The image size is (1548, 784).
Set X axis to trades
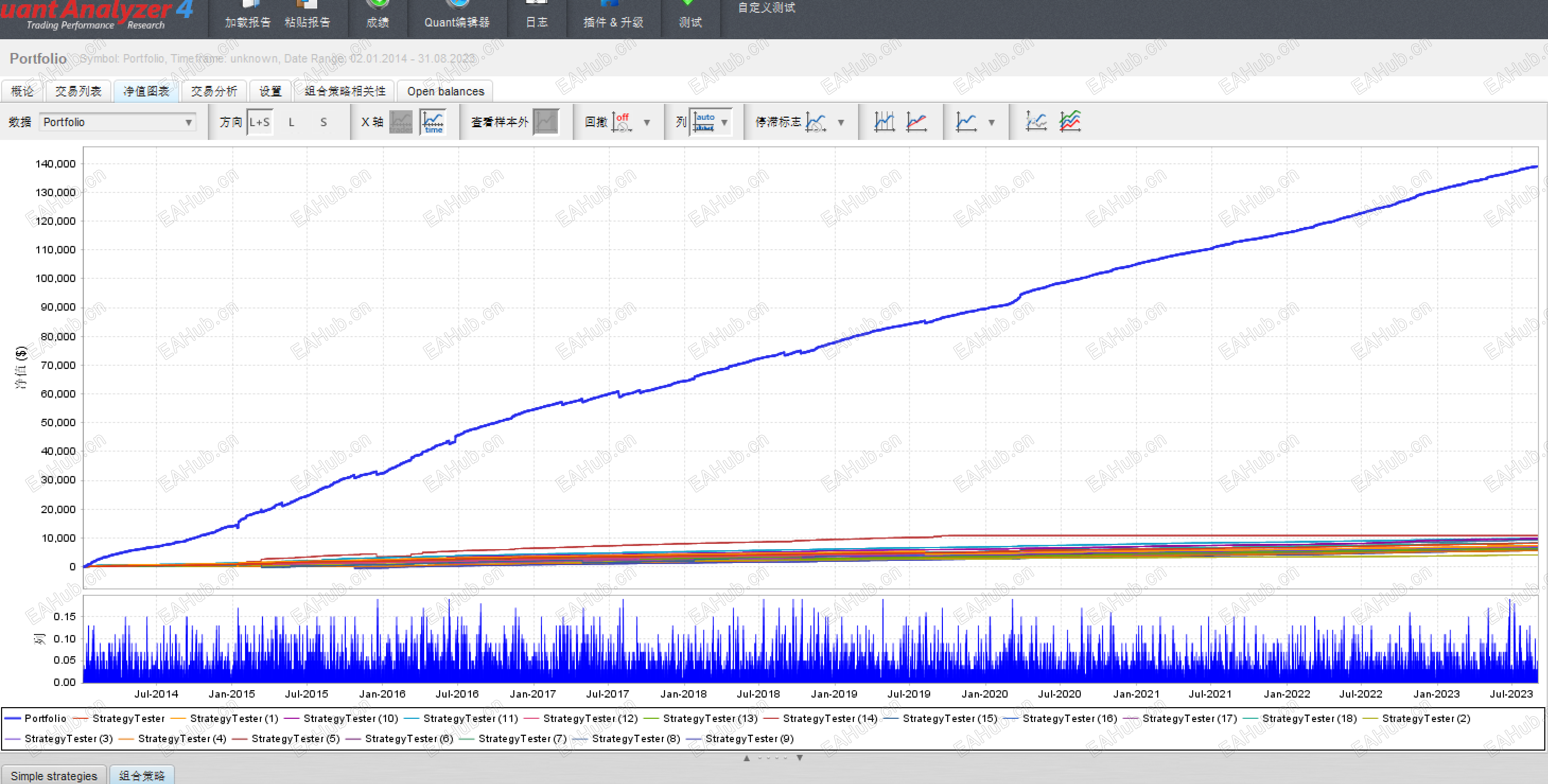[401, 122]
